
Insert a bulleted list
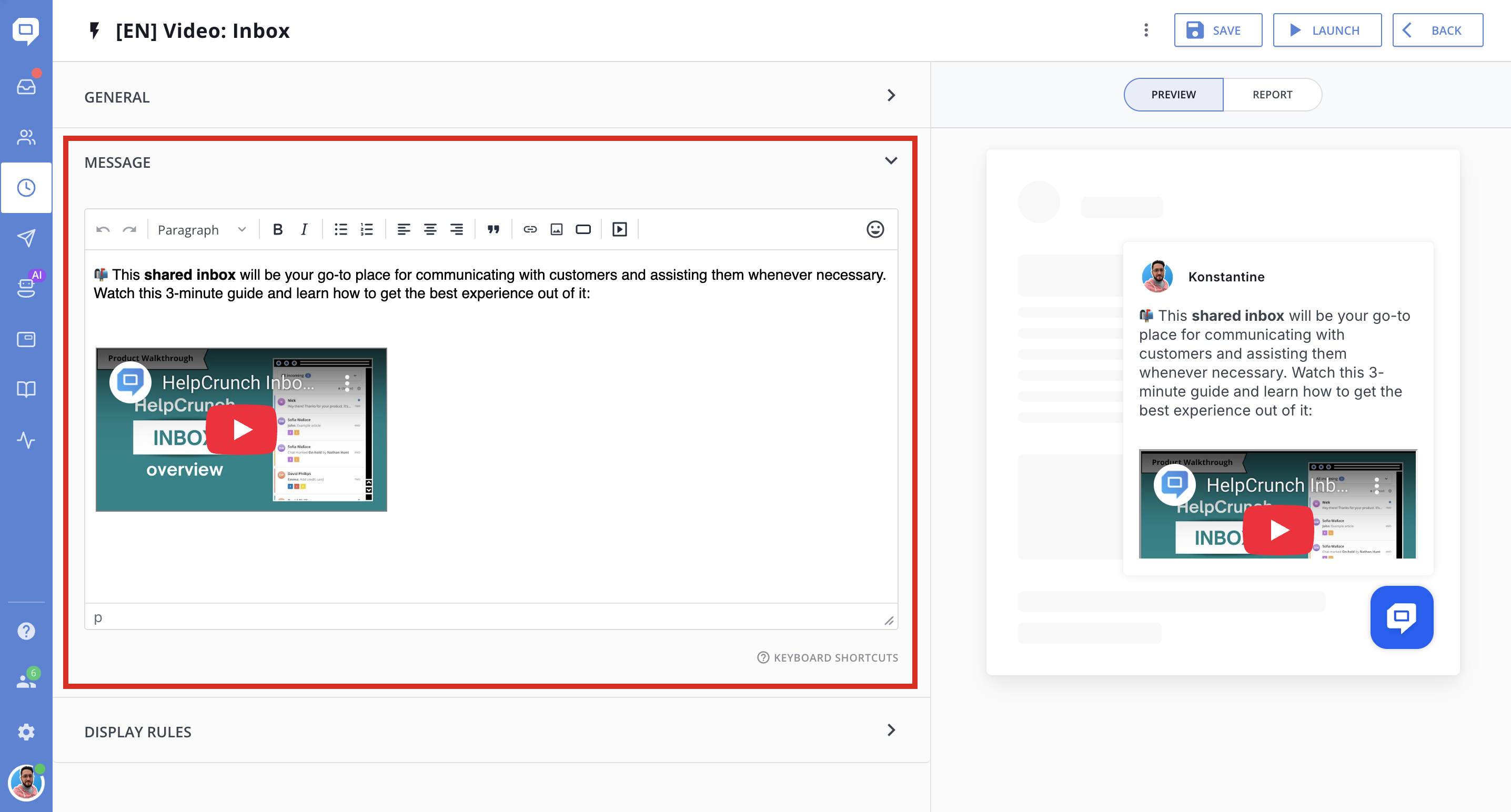coord(340,229)
